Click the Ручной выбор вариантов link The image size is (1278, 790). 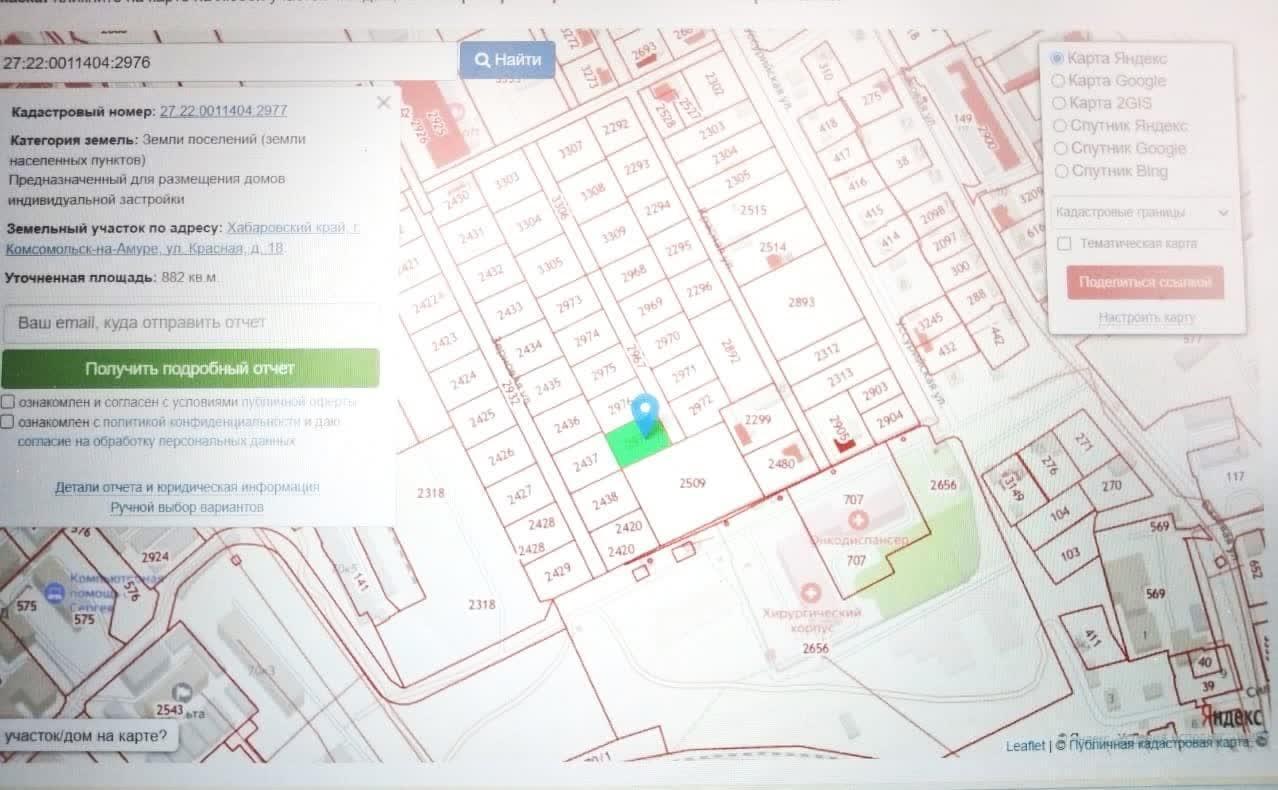pyautogui.click(x=187, y=507)
